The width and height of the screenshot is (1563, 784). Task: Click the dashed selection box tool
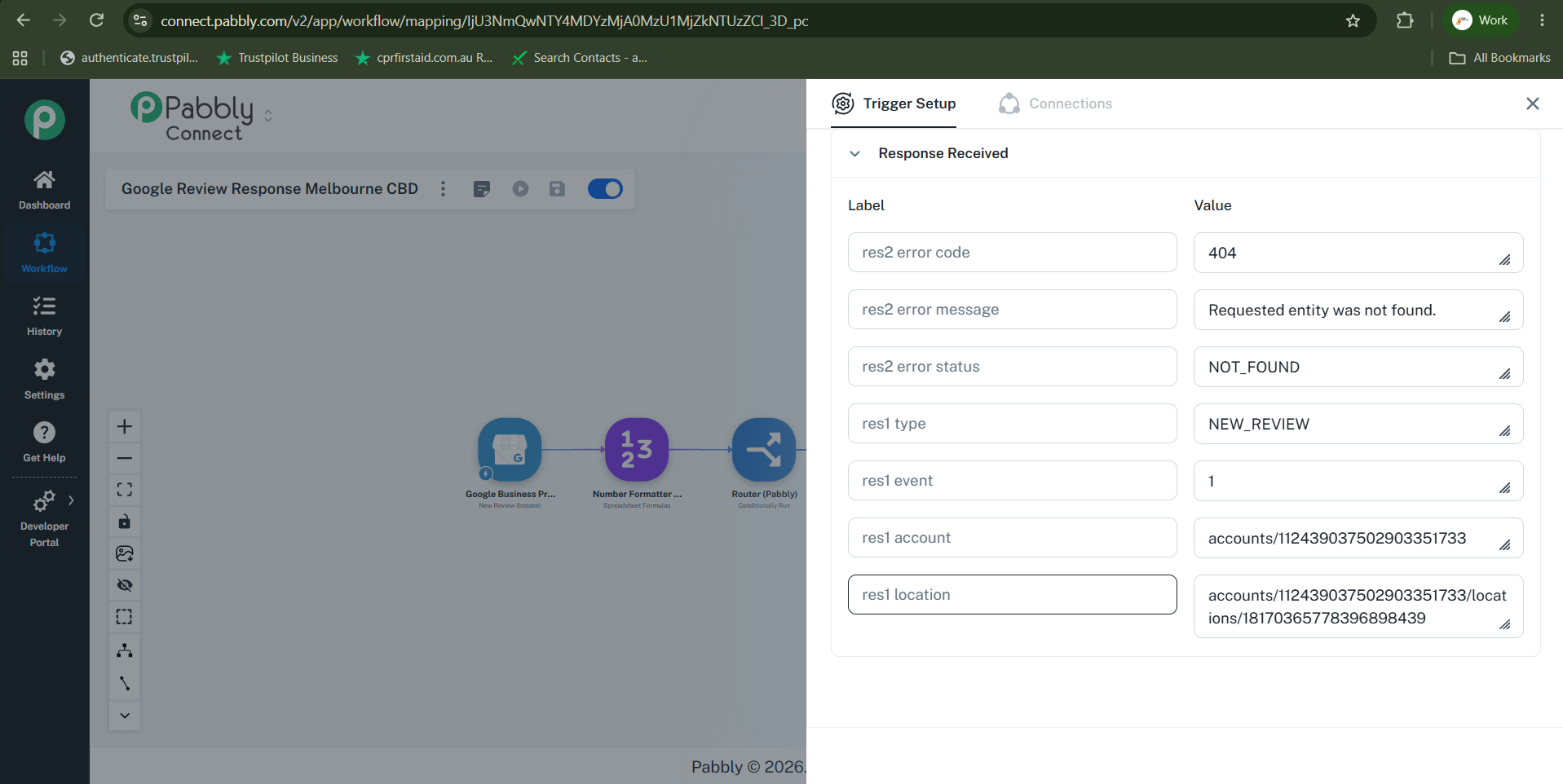[x=125, y=617]
